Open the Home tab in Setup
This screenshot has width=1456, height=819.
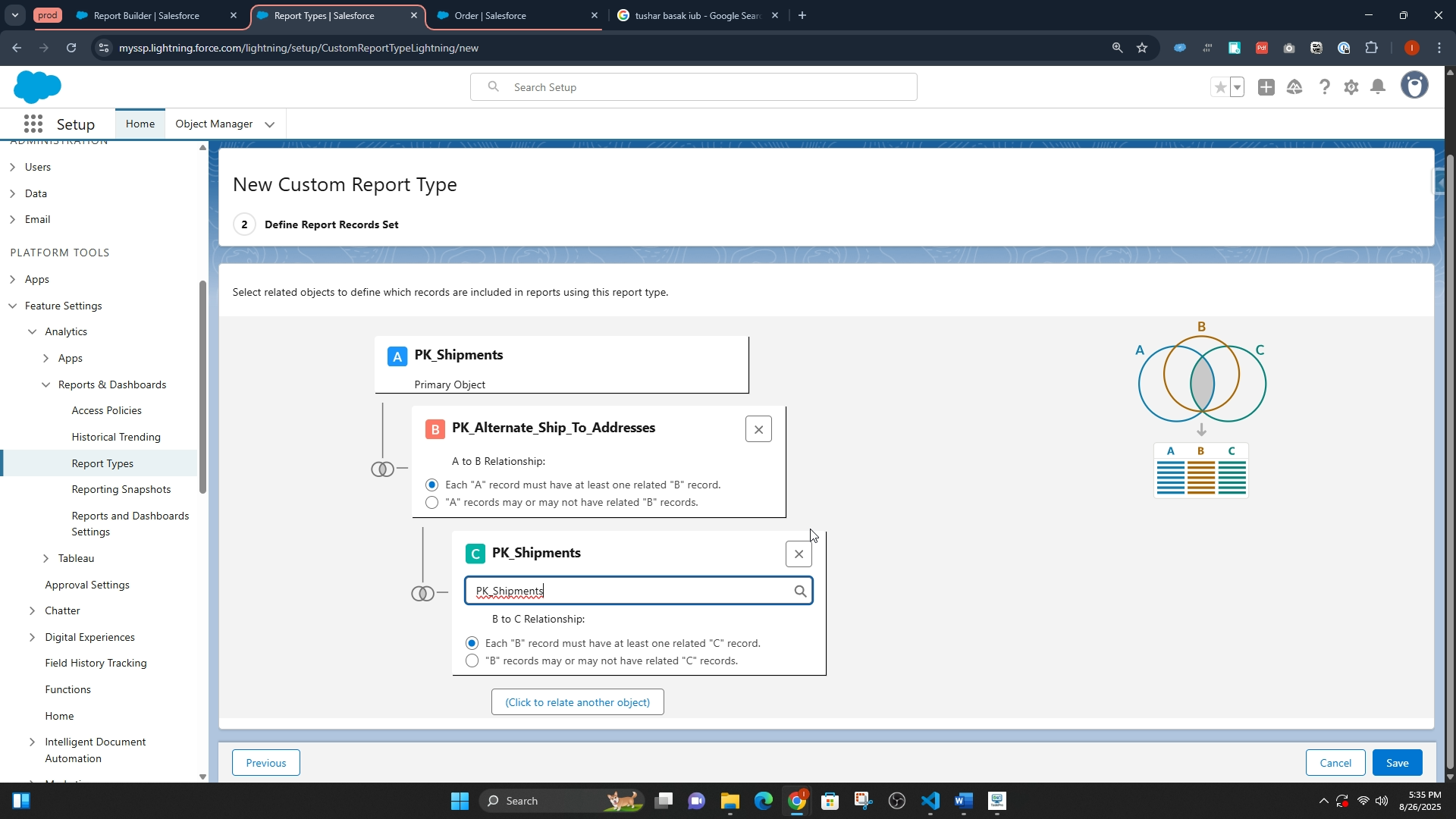[140, 124]
